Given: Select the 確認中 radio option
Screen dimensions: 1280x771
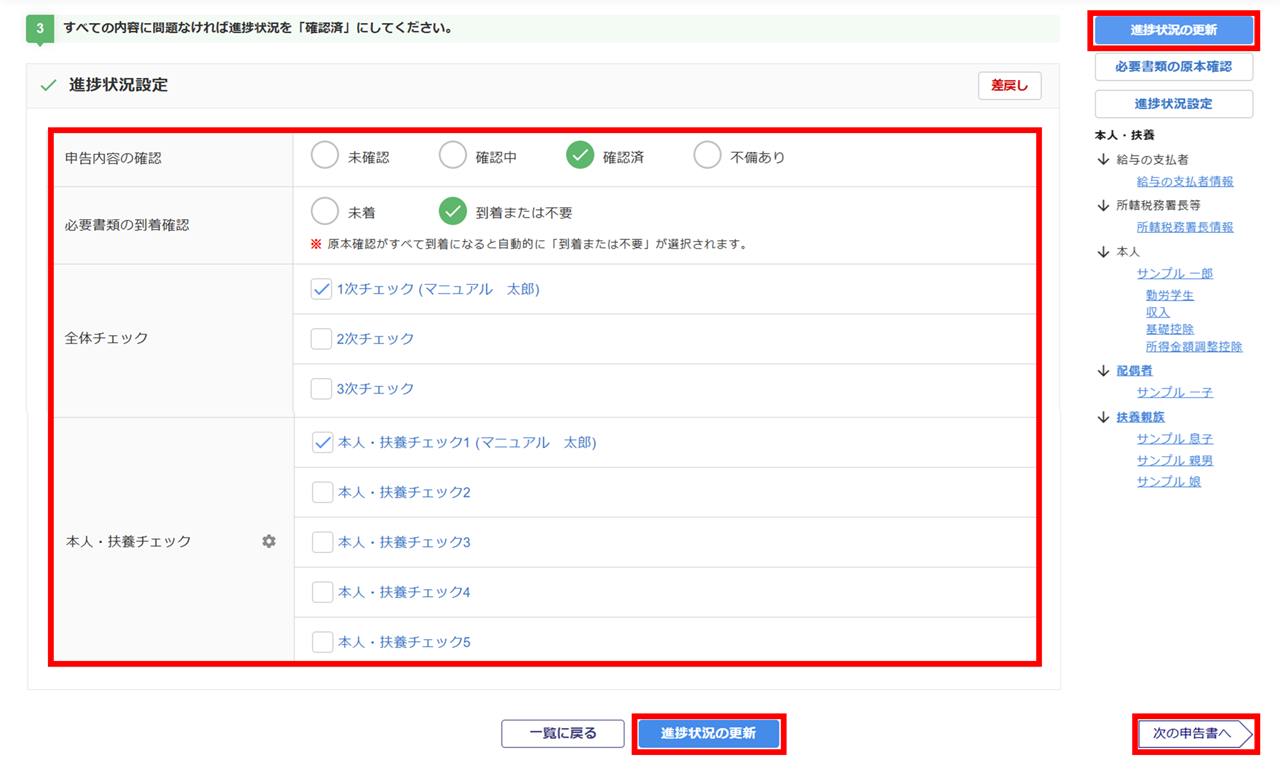Looking at the screenshot, I should 453,156.
